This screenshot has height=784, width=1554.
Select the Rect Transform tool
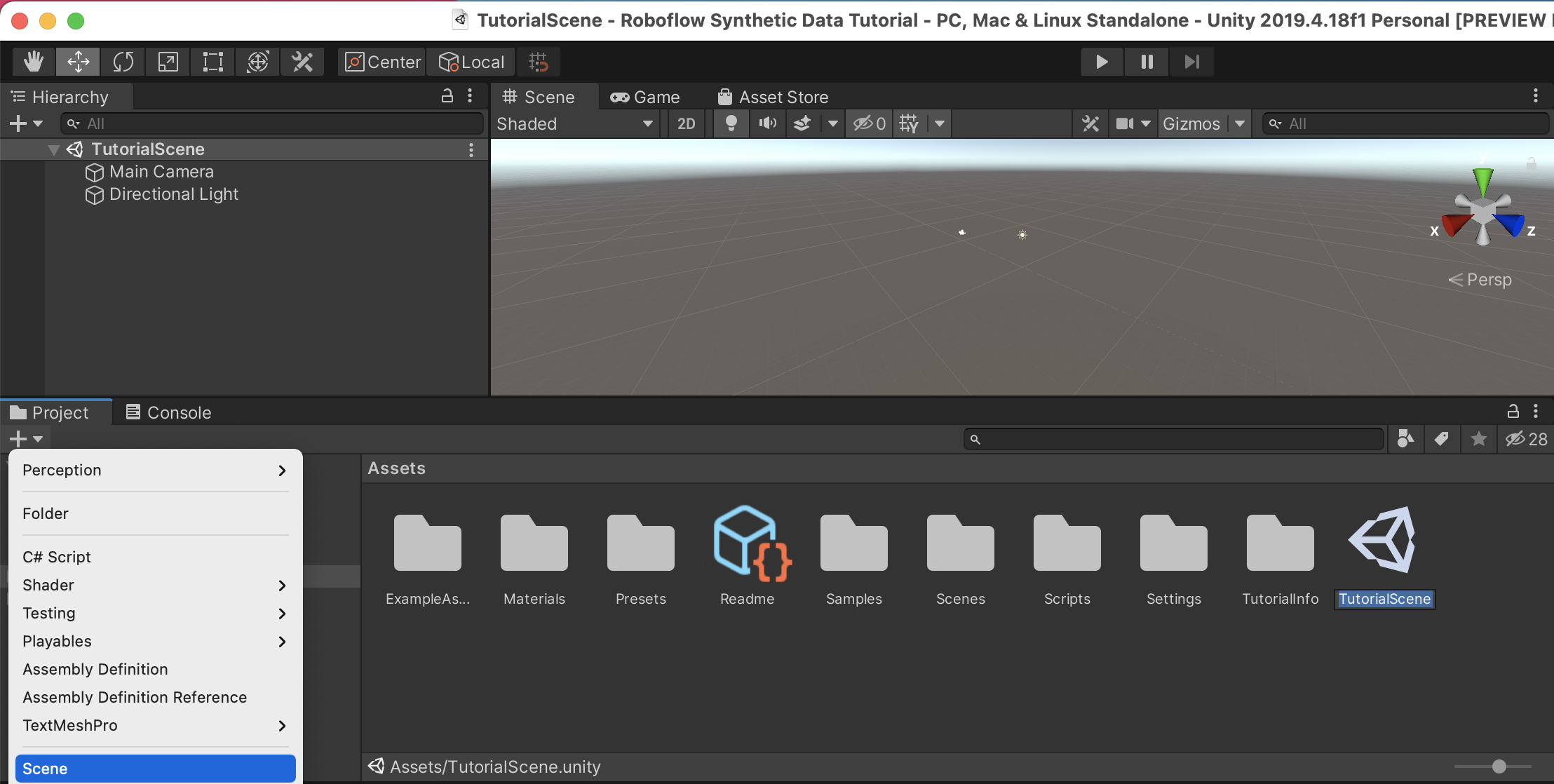(212, 62)
